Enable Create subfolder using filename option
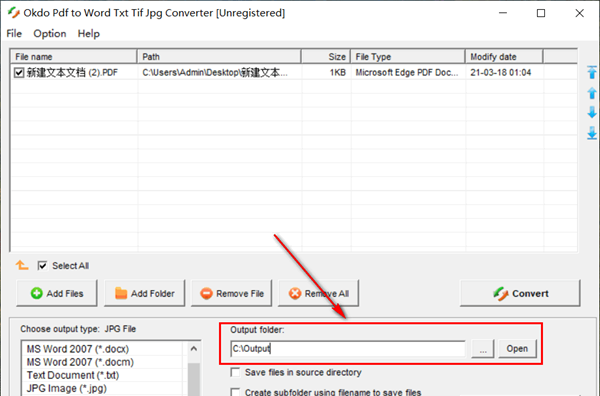Screen dimensions: 600x396 coord(235,392)
